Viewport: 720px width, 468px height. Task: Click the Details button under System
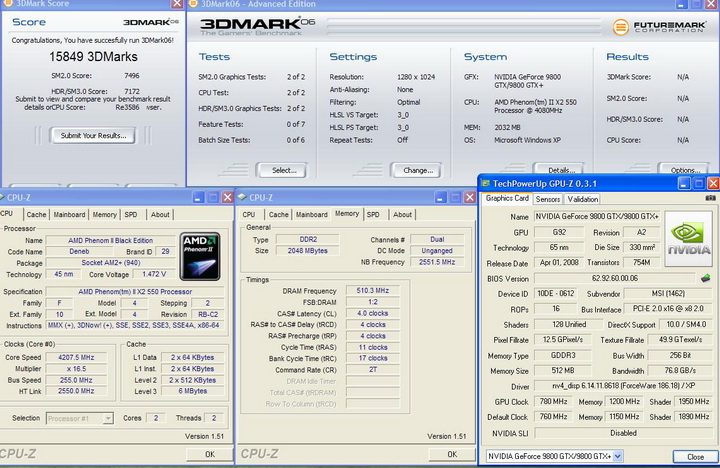pos(559,169)
